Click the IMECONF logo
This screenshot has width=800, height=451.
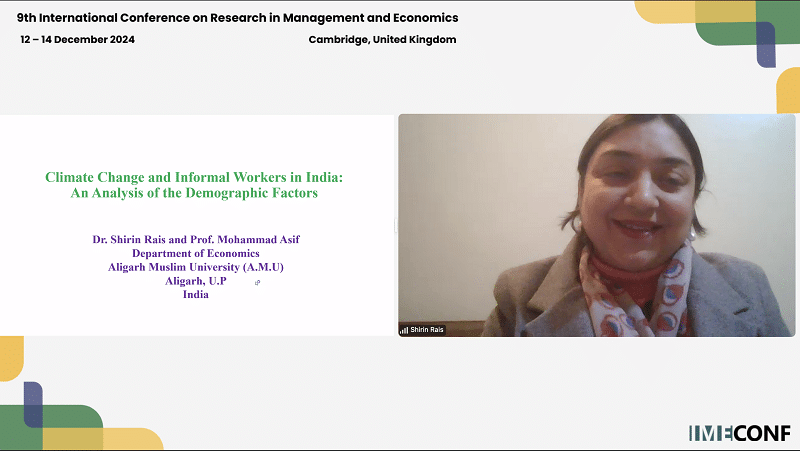tap(739, 433)
